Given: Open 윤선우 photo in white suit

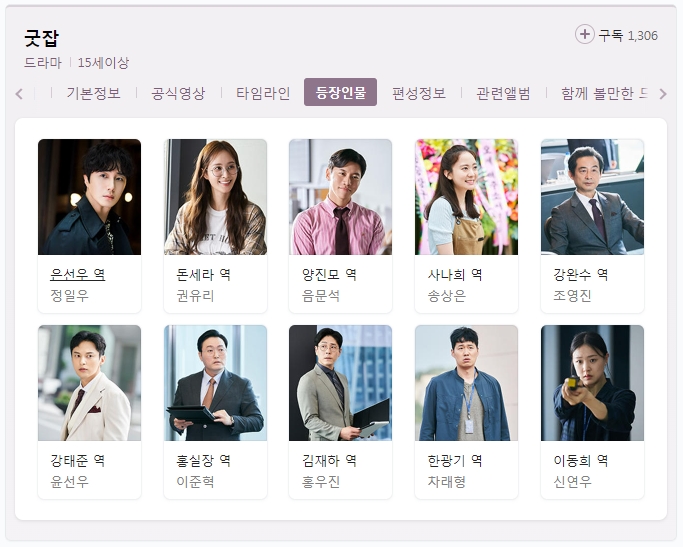Looking at the screenshot, I should coord(89,383).
